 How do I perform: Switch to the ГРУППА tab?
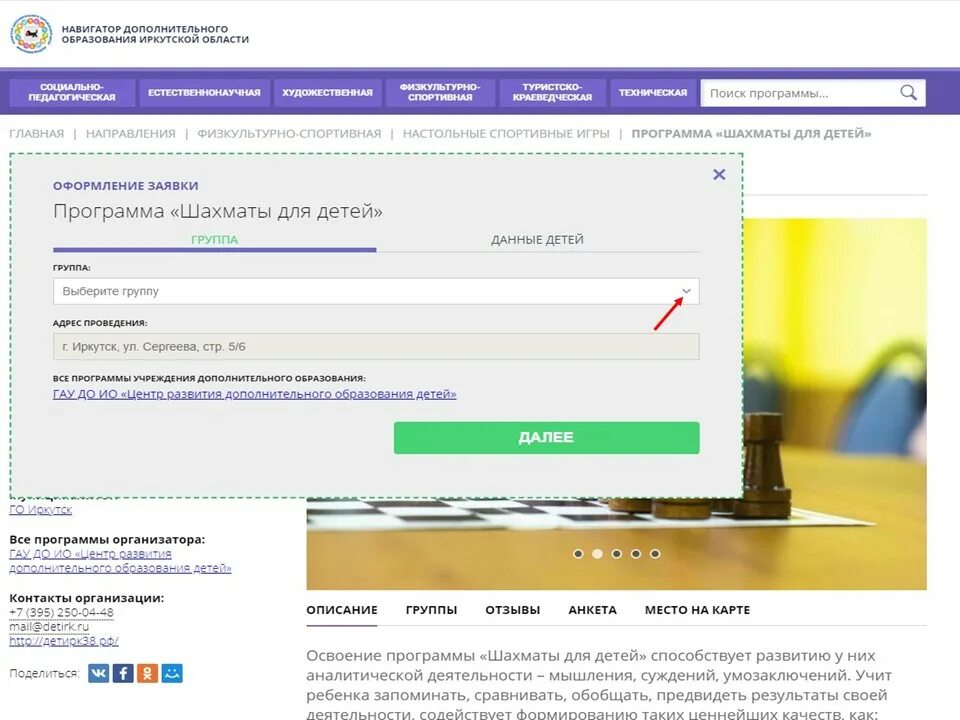coord(214,240)
